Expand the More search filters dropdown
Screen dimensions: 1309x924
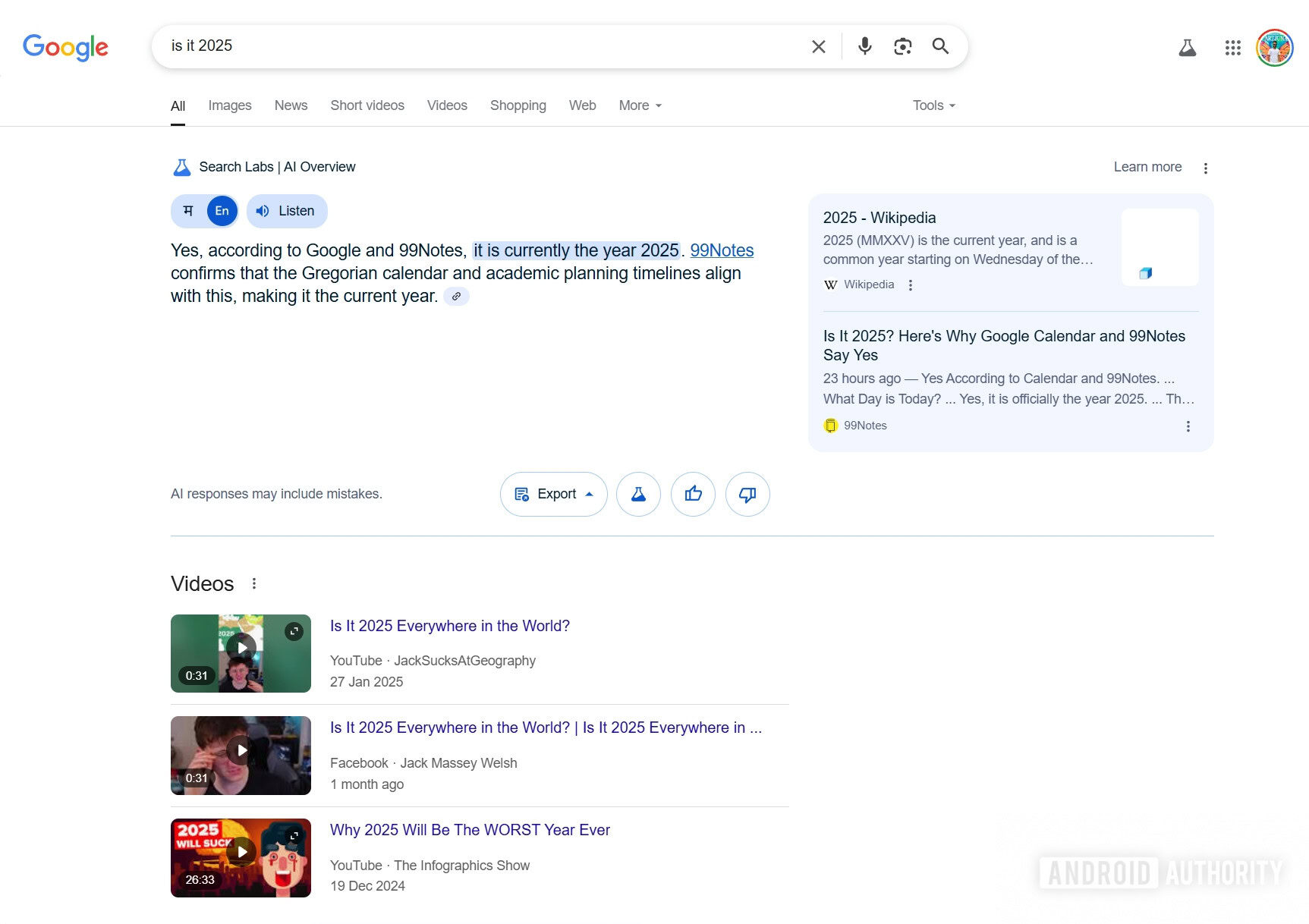(640, 105)
